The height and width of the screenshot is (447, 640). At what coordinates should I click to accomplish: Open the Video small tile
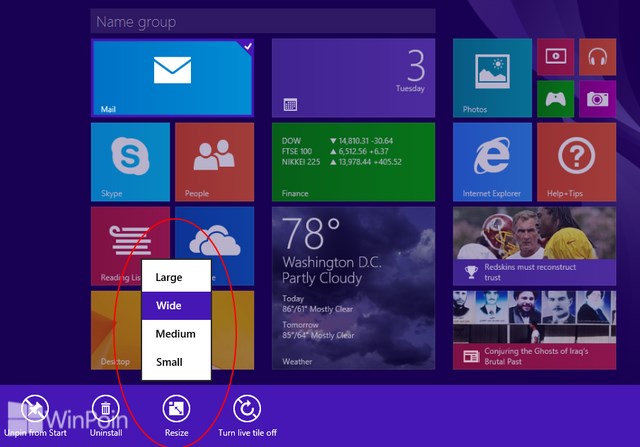tap(556, 57)
